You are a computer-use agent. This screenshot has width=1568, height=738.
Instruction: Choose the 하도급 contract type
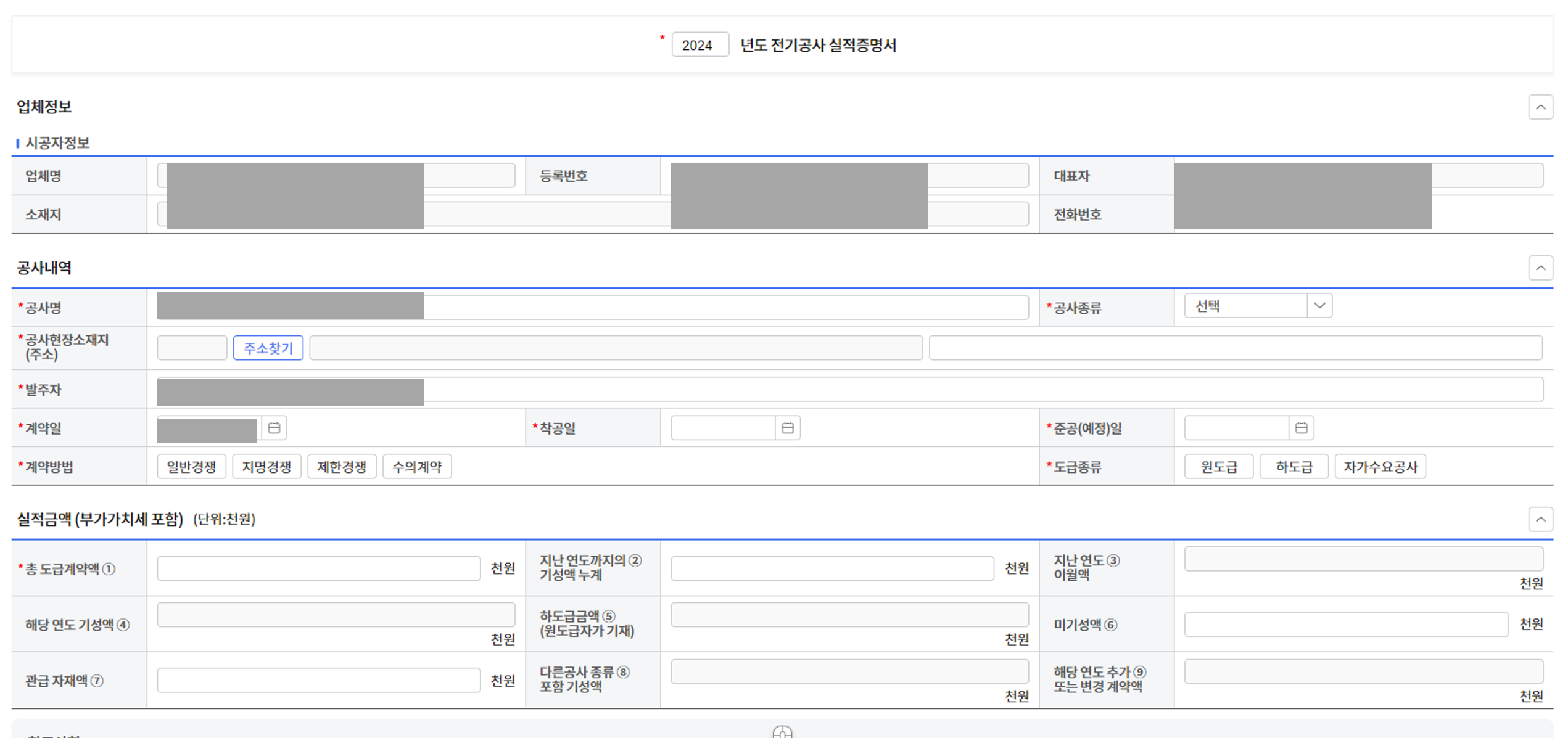pos(1294,467)
